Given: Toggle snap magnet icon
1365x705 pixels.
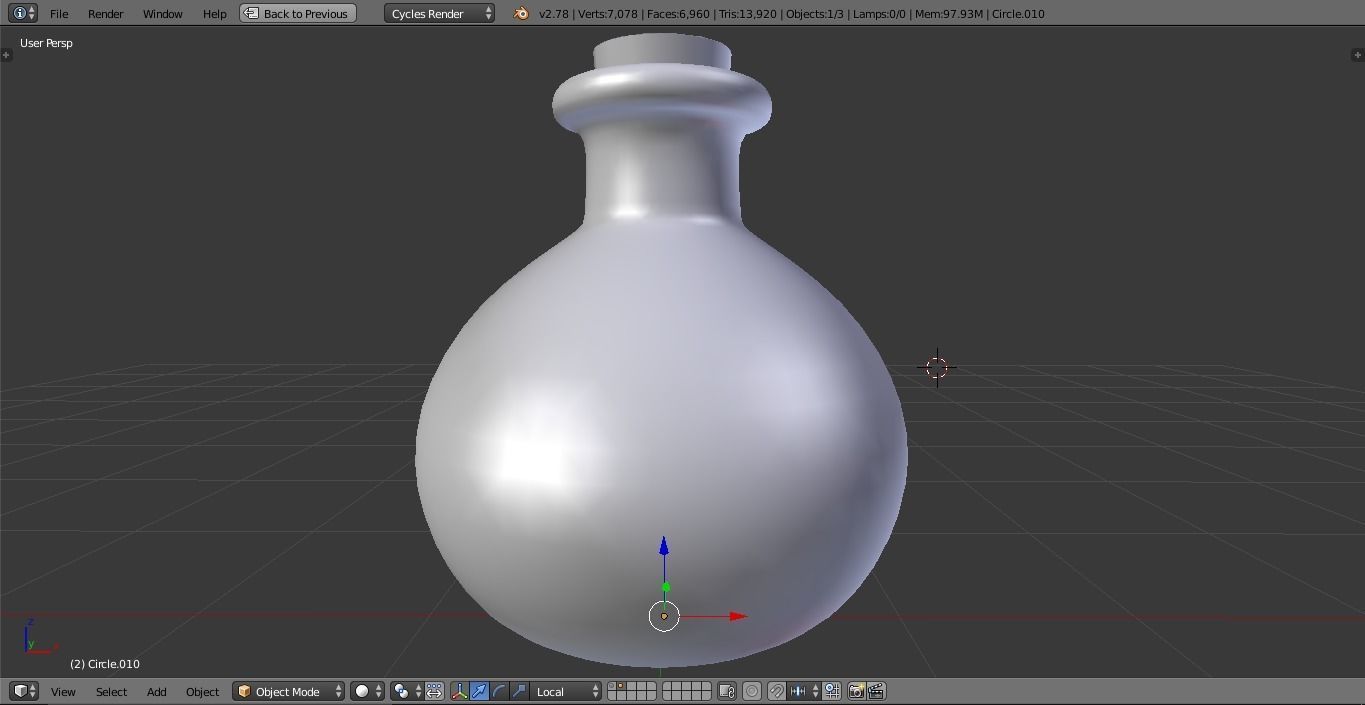Looking at the screenshot, I should pyautogui.click(x=776, y=691).
